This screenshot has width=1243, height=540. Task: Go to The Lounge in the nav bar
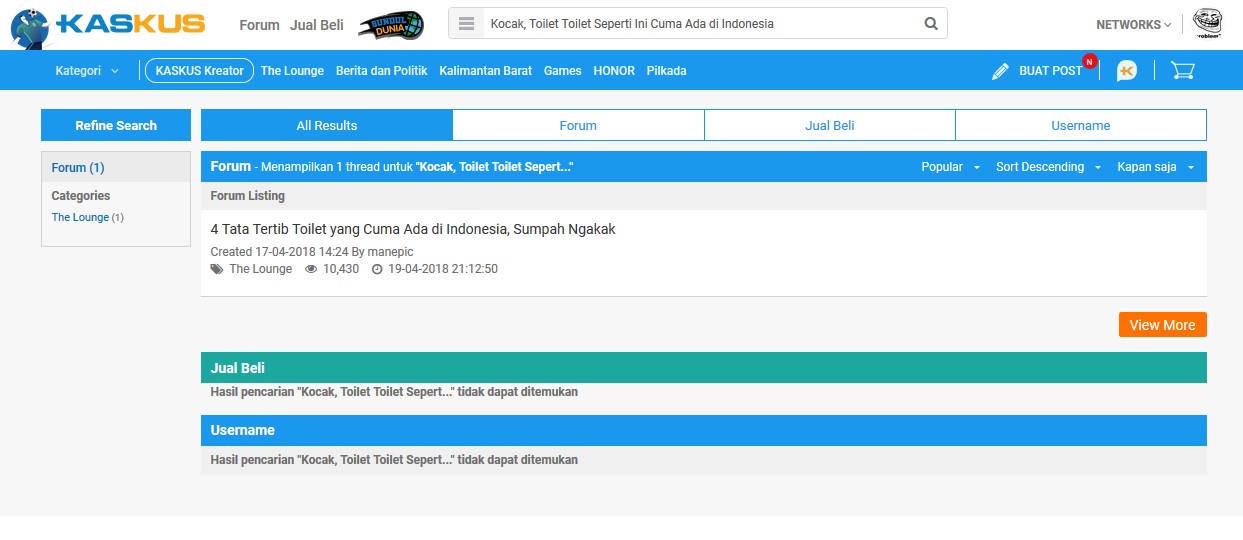292,71
